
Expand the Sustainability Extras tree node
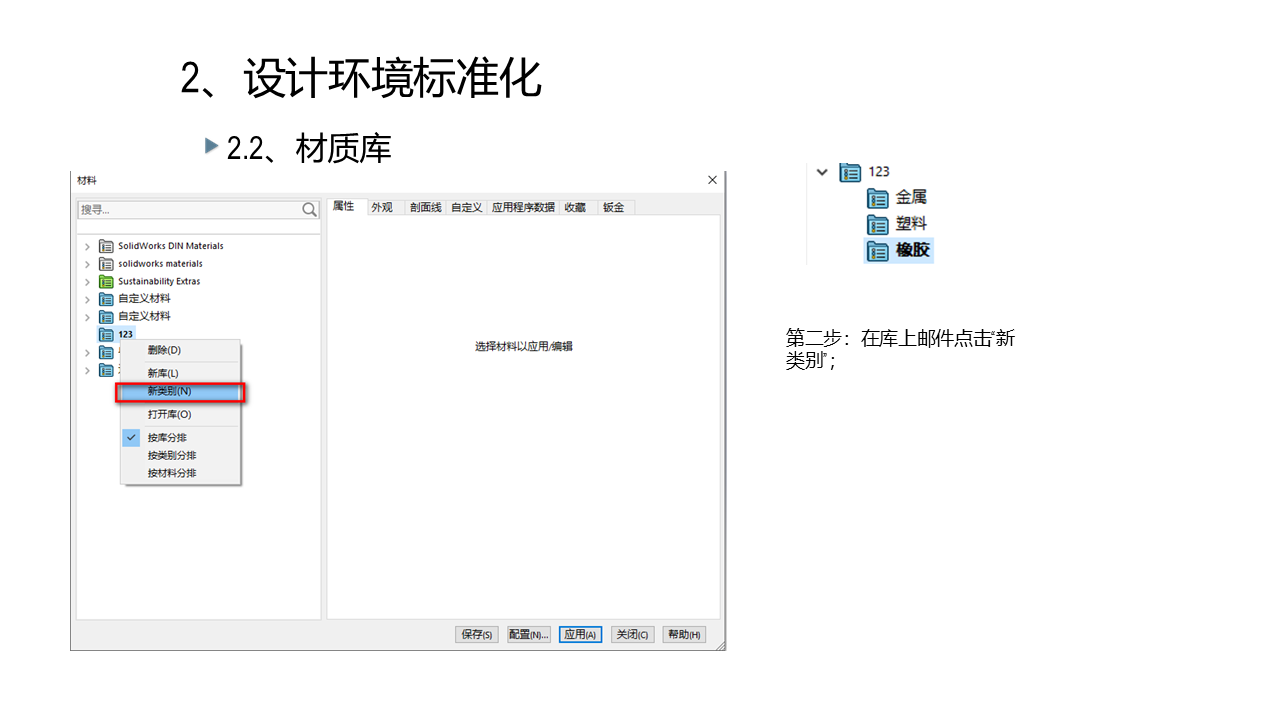point(87,282)
